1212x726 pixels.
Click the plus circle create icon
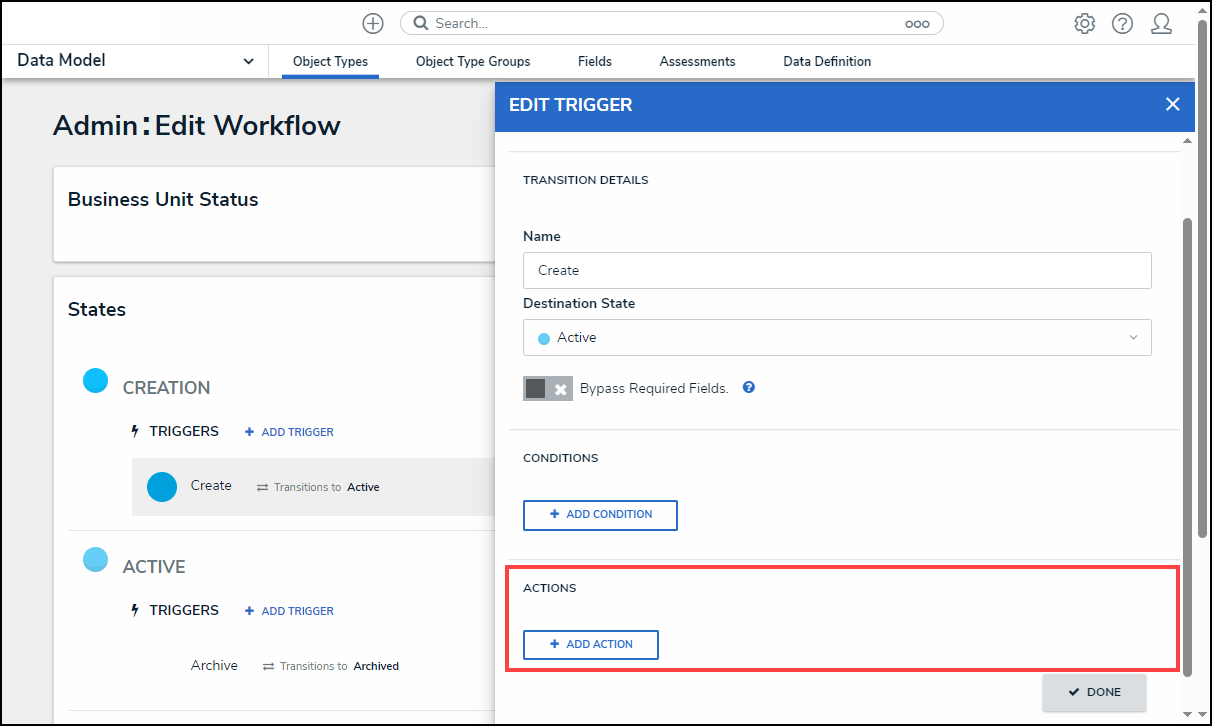(x=373, y=23)
